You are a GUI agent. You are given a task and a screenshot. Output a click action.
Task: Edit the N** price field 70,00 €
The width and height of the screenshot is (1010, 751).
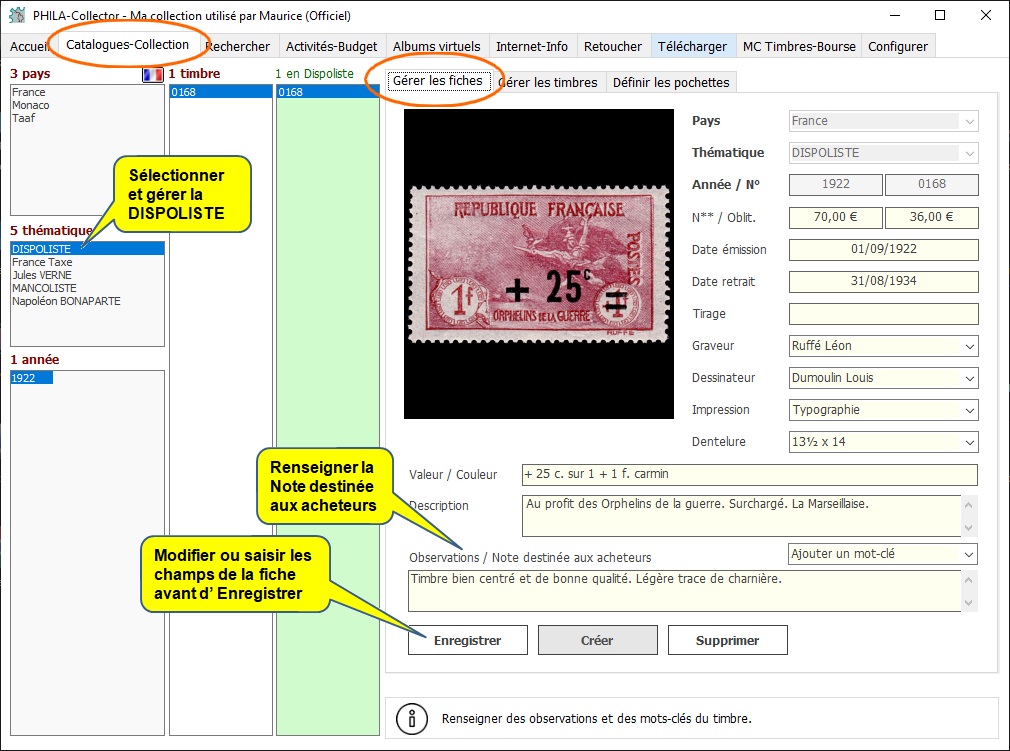pyautogui.click(x=835, y=217)
